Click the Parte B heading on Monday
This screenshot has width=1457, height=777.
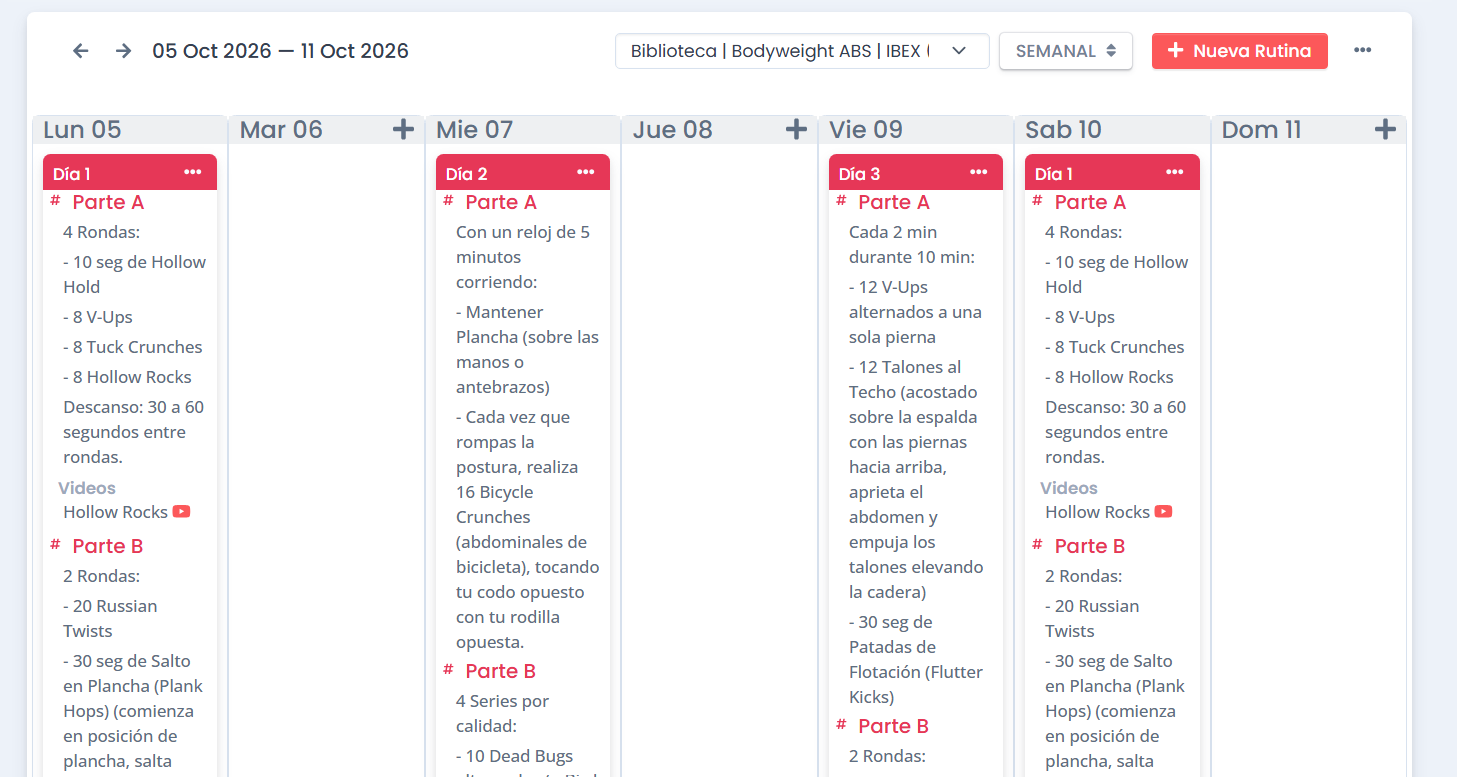coord(108,546)
